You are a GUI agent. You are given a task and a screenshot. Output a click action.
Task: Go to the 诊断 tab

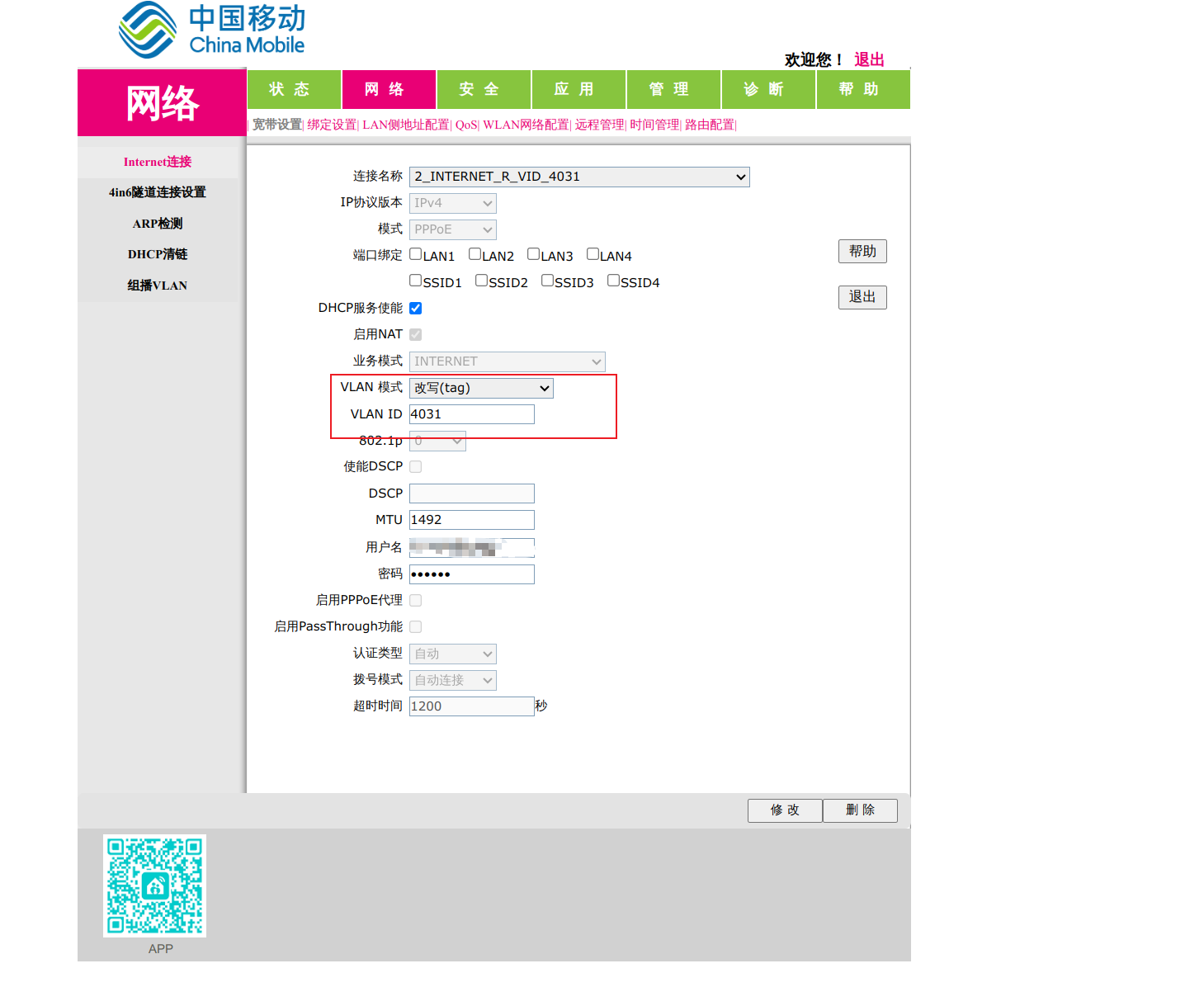(x=768, y=89)
